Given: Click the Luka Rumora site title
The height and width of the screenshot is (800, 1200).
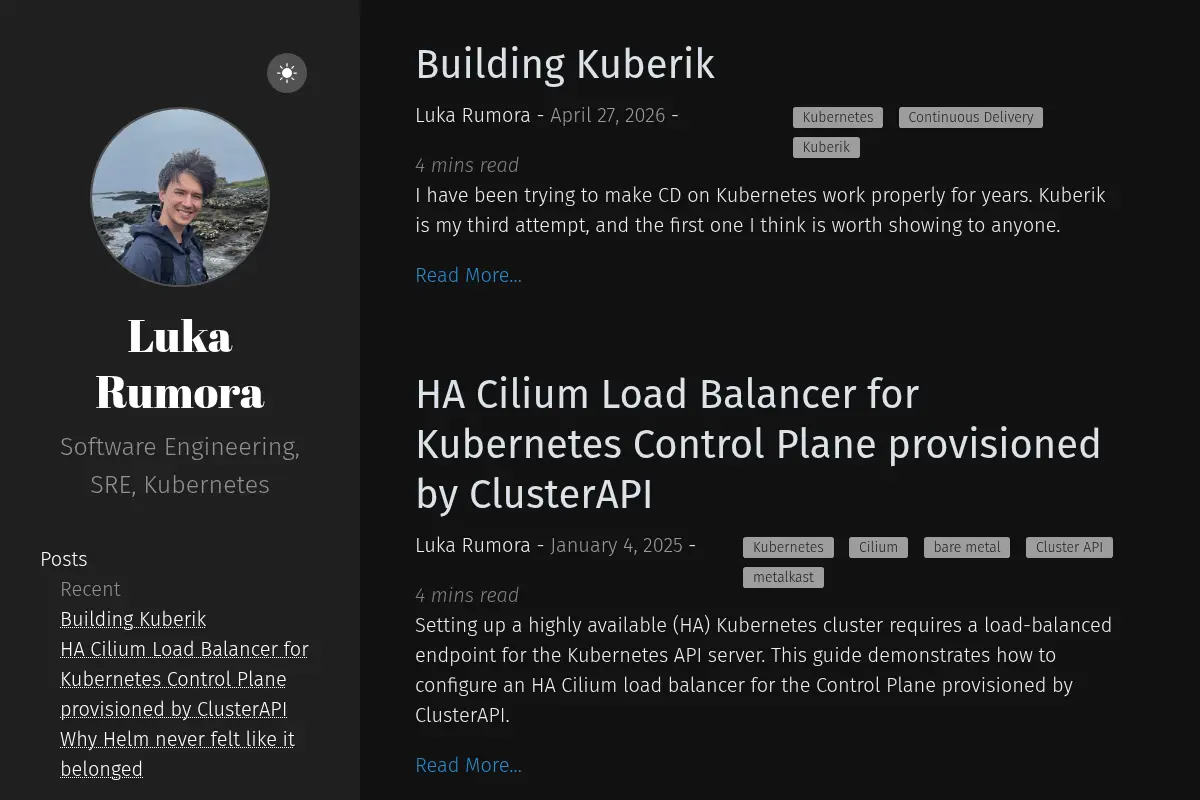Looking at the screenshot, I should click(180, 363).
